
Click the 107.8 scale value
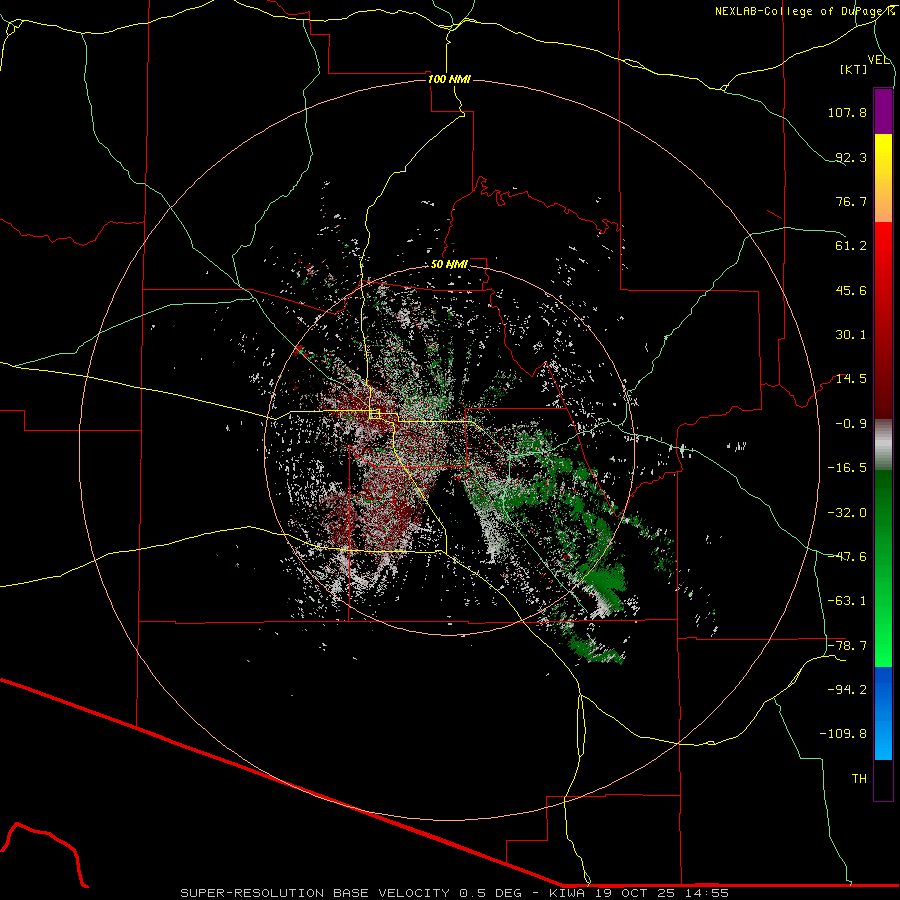point(847,112)
